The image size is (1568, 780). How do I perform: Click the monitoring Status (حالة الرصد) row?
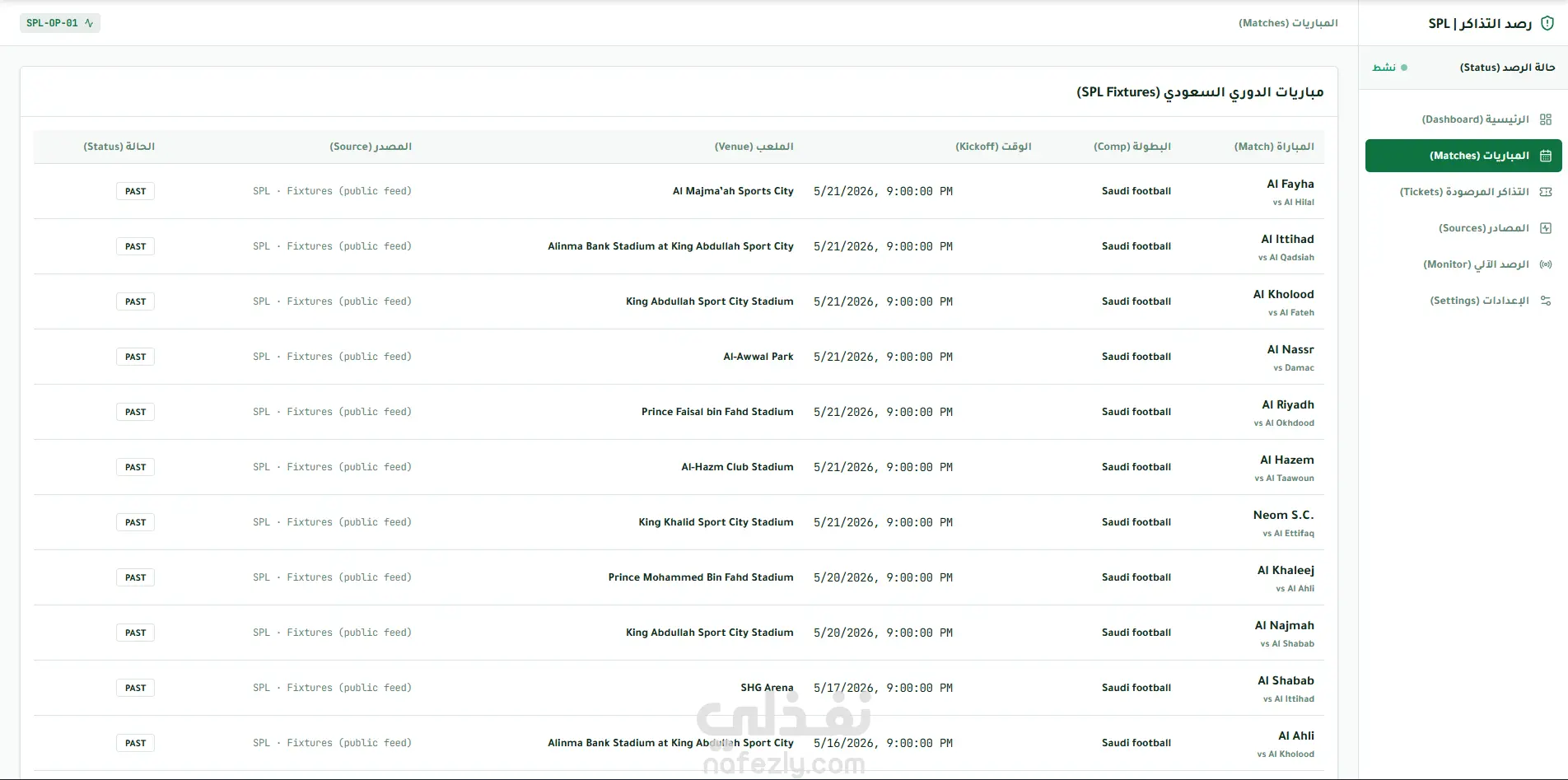tap(1463, 68)
